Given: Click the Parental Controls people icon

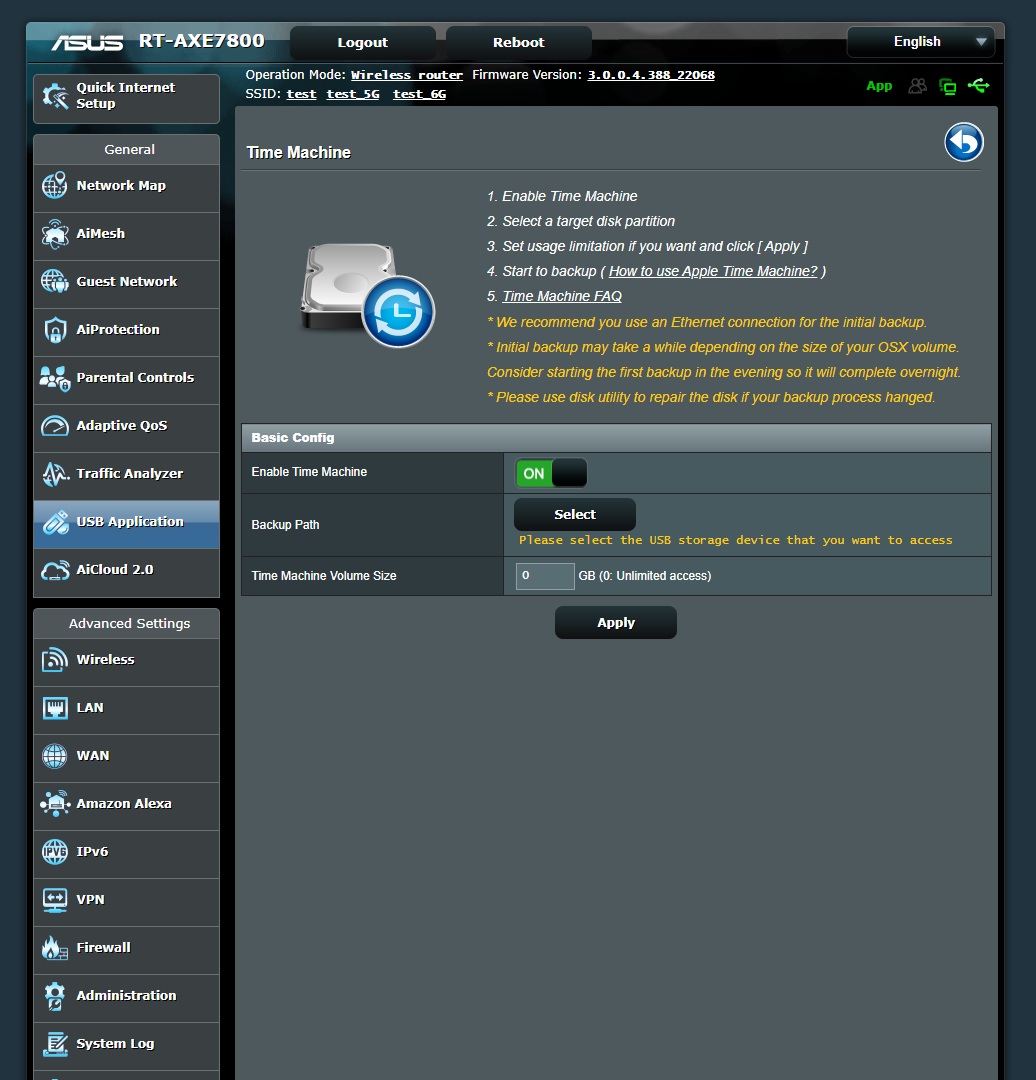Looking at the screenshot, I should (54, 377).
